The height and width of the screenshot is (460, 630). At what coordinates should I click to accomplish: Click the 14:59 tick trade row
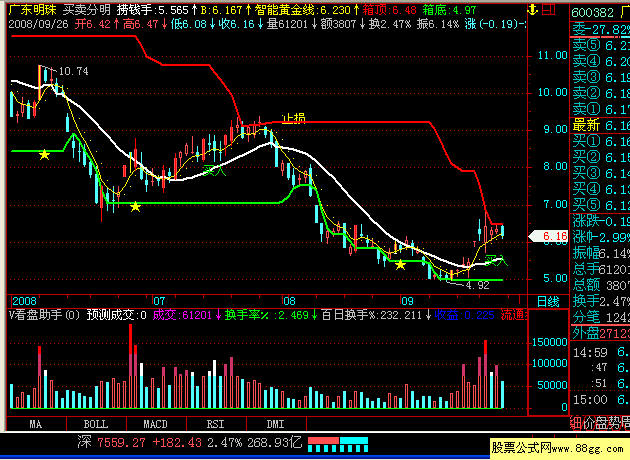coord(600,352)
